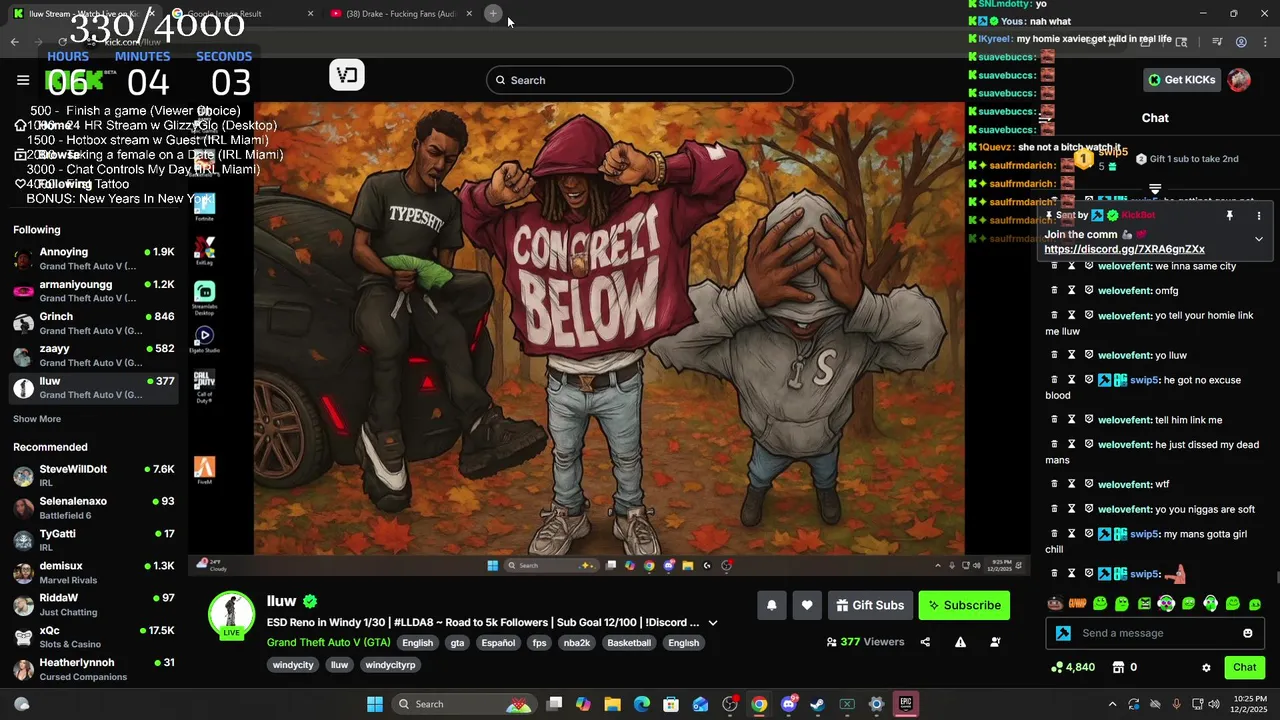
Task: Expand the gift leaderboard arrow
Action: click(1155, 189)
